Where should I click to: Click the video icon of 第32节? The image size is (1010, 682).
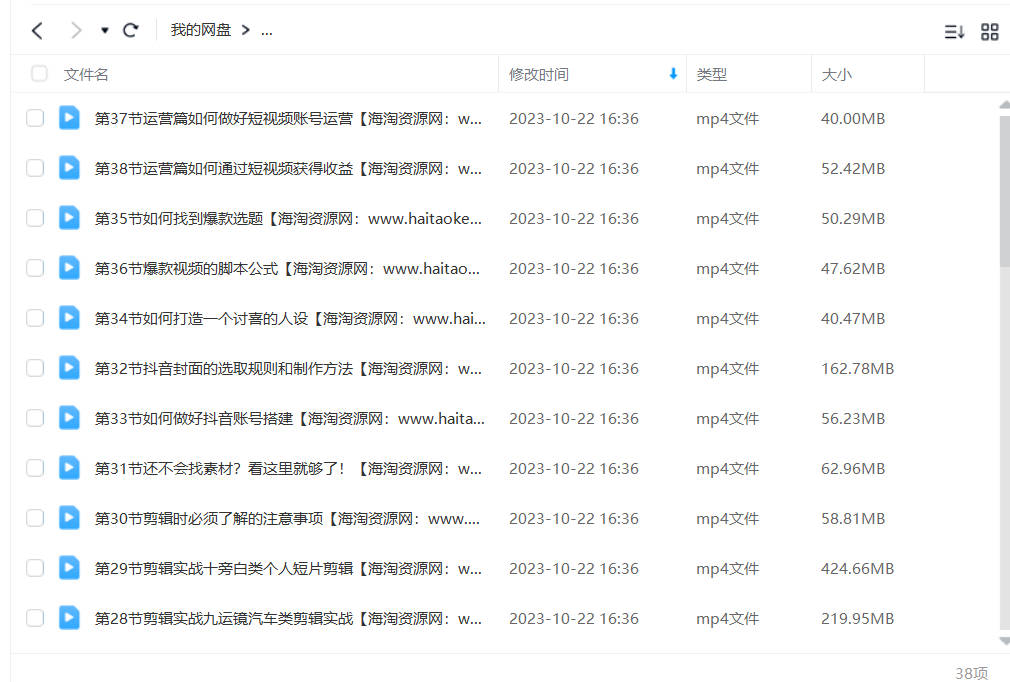pyautogui.click(x=69, y=368)
